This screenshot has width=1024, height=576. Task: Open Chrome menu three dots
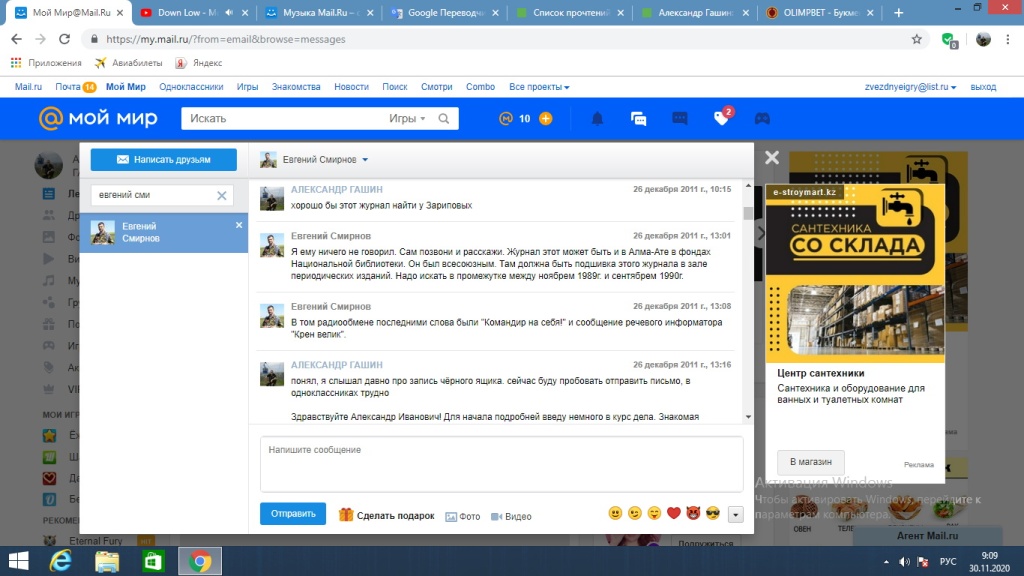click(x=1008, y=39)
